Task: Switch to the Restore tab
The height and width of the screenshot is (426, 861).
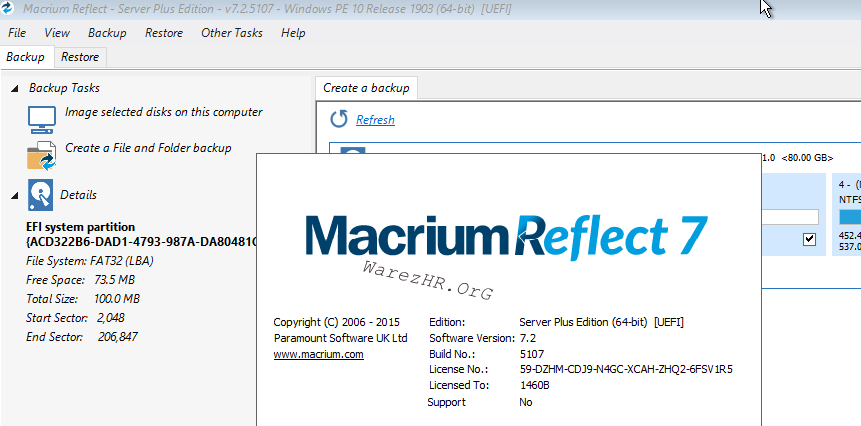Action: click(x=80, y=57)
